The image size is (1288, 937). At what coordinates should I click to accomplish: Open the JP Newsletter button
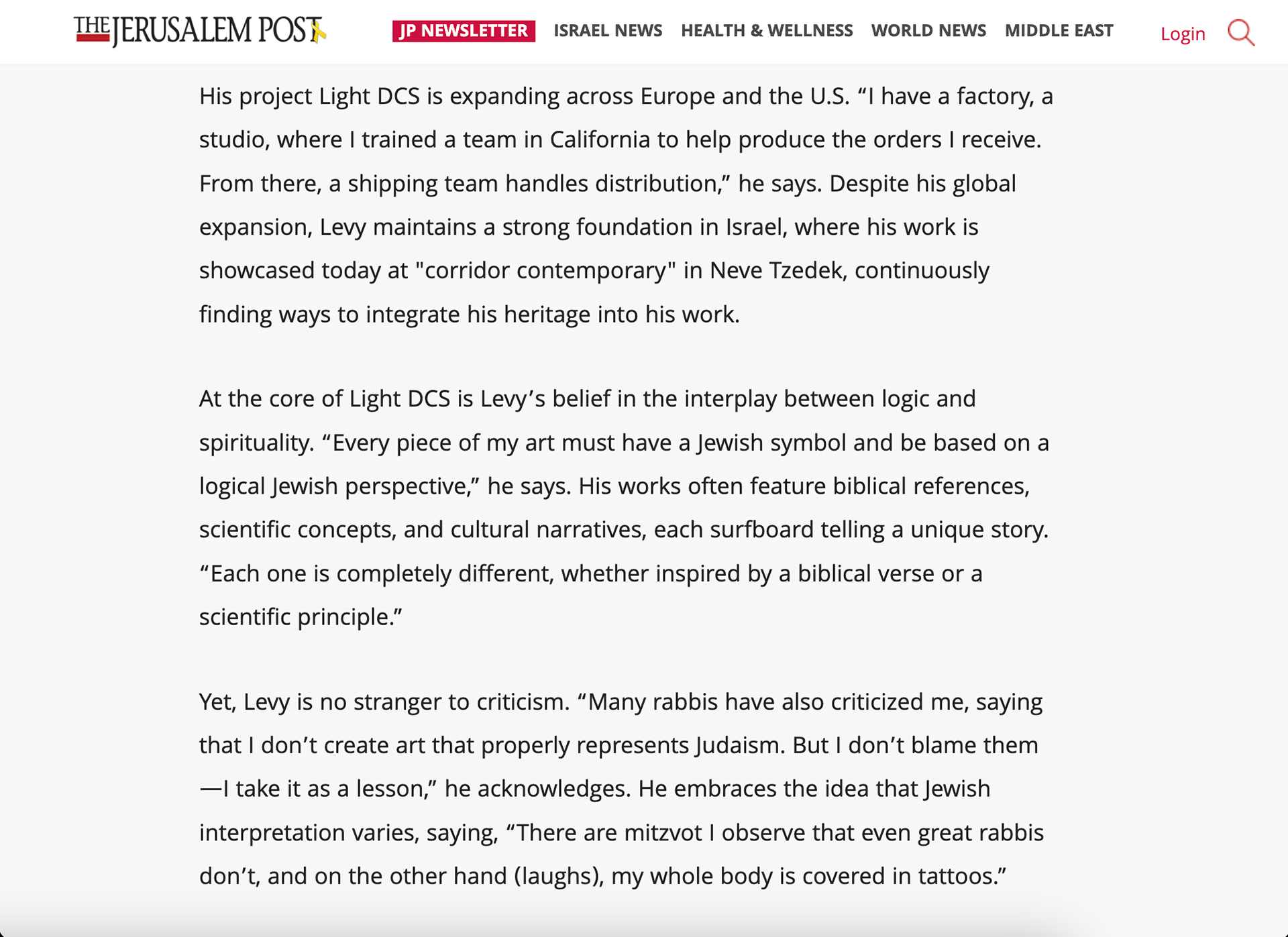pyautogui.click(x=464, y=31)
